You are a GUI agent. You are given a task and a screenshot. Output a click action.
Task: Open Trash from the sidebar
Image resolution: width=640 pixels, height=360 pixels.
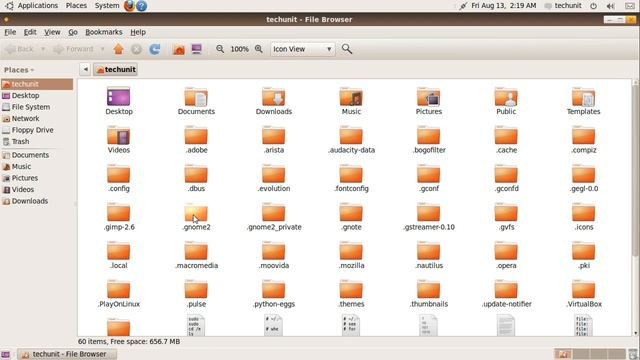click(37, 141)
